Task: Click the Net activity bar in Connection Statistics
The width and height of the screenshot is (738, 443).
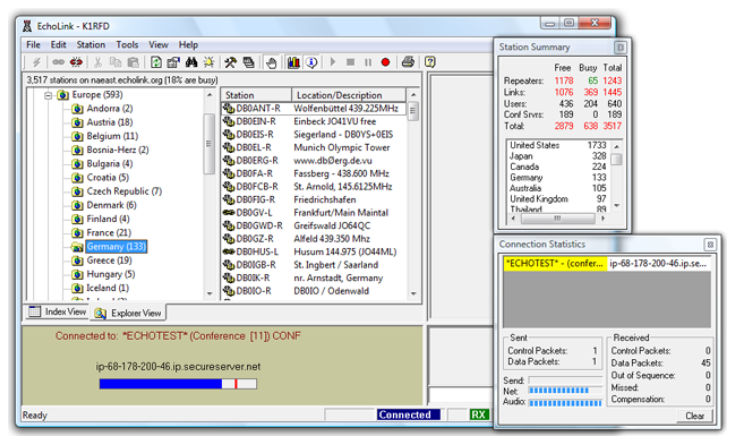Action: [x=565, y=390]
